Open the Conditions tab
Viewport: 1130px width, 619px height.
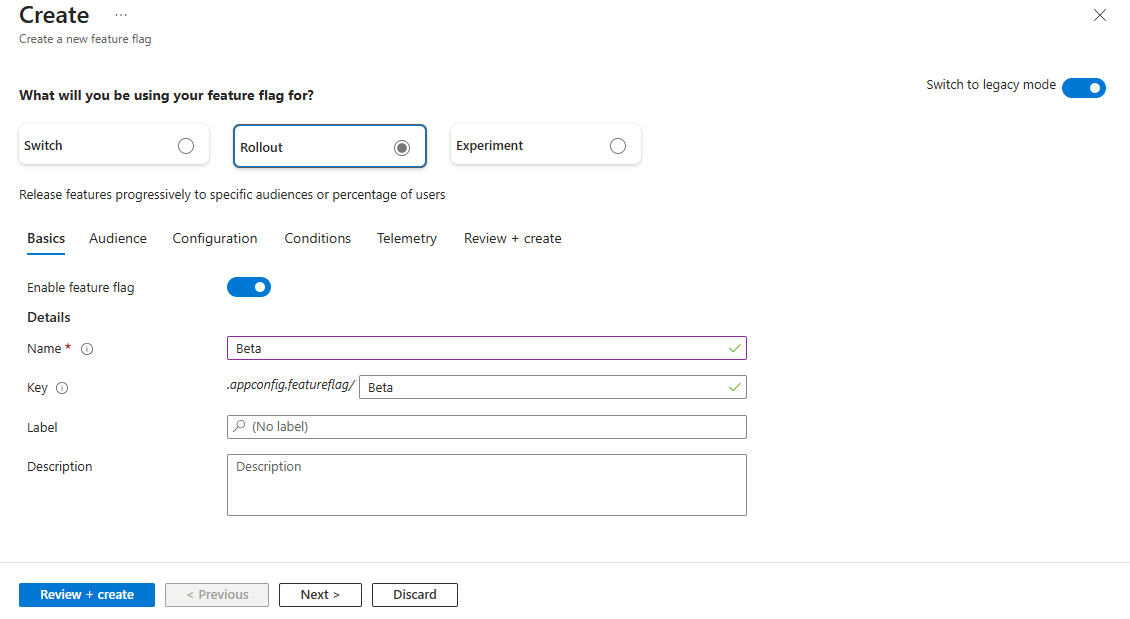317,238
